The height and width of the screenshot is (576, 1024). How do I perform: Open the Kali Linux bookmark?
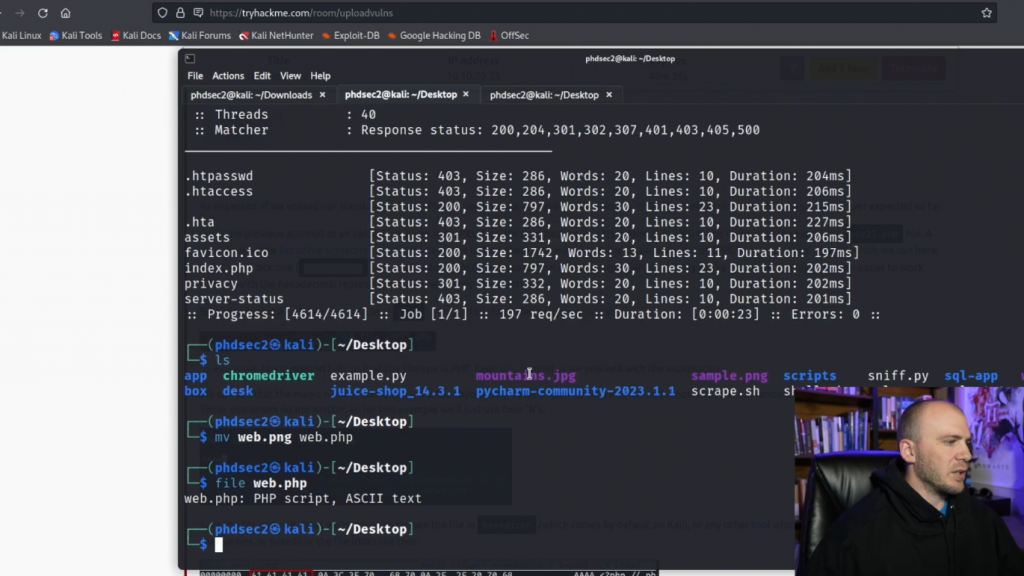(x=21, y=35)
